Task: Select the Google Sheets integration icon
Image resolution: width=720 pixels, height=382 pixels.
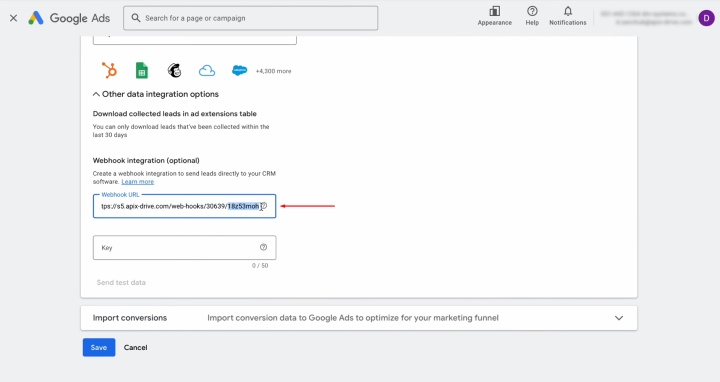Action: (142, 71)
